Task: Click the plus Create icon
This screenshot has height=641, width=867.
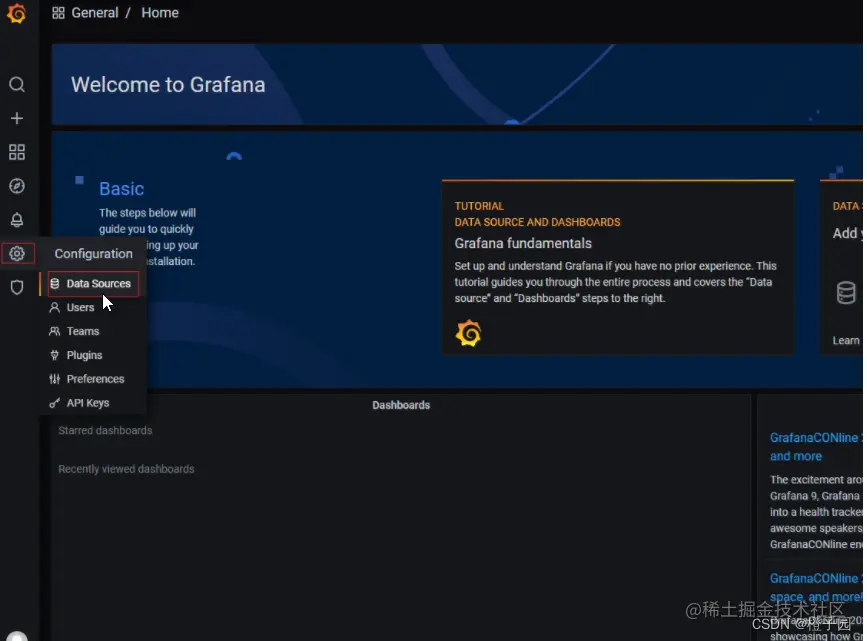Action: pos(17,118)
